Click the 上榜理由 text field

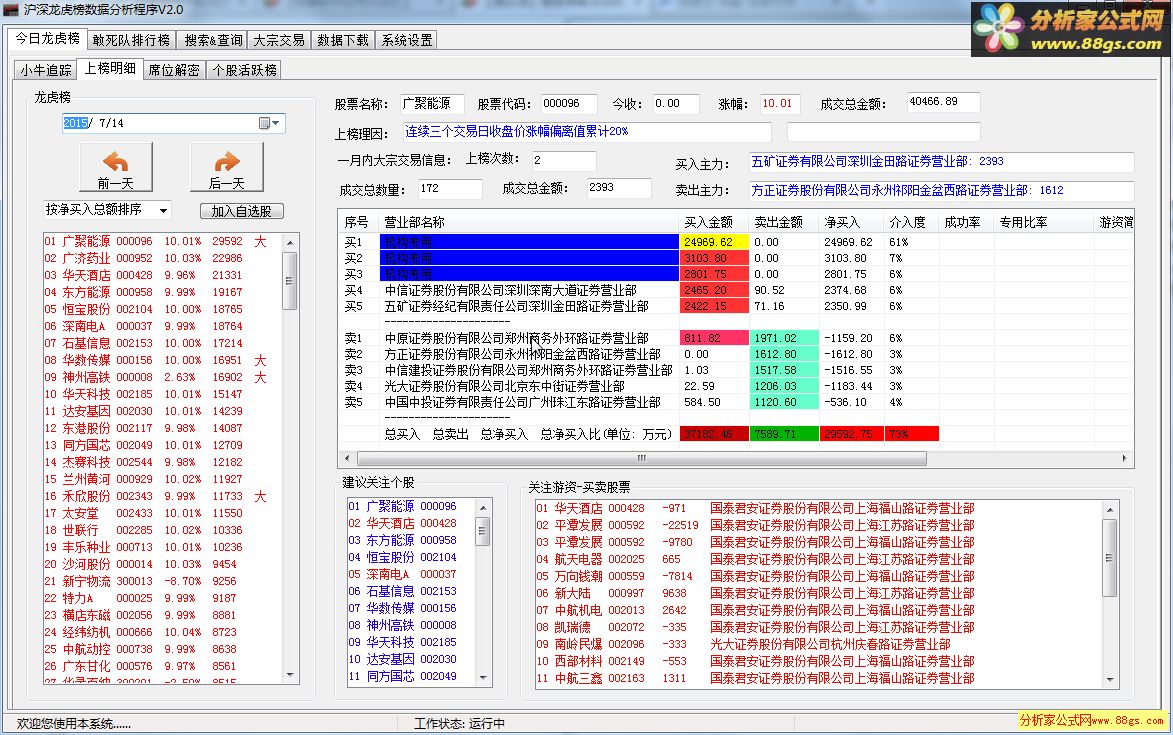pyautogui.click(x=586, y=132)
